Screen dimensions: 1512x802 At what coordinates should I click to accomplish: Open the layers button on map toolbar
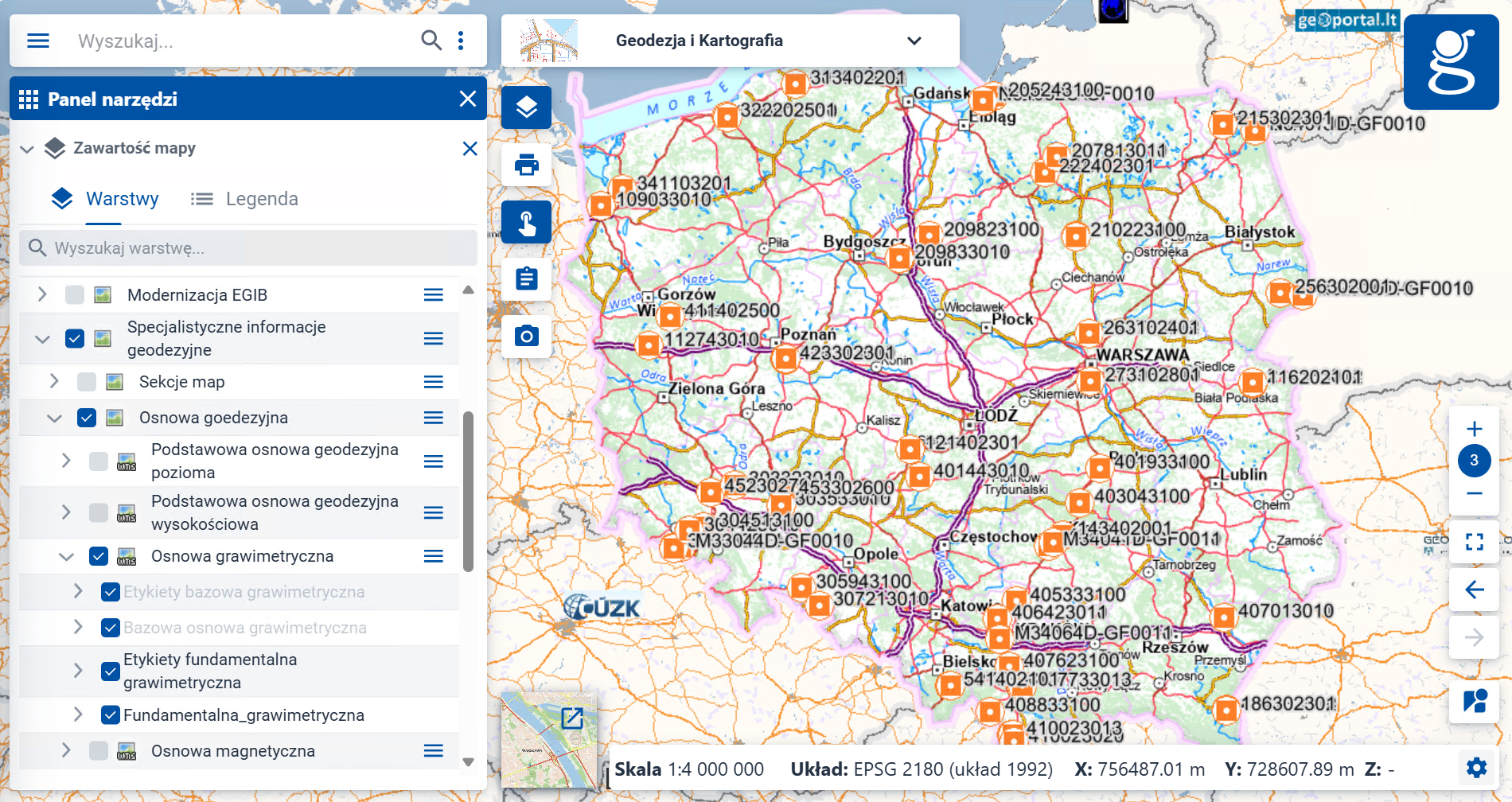coord(526,107)
